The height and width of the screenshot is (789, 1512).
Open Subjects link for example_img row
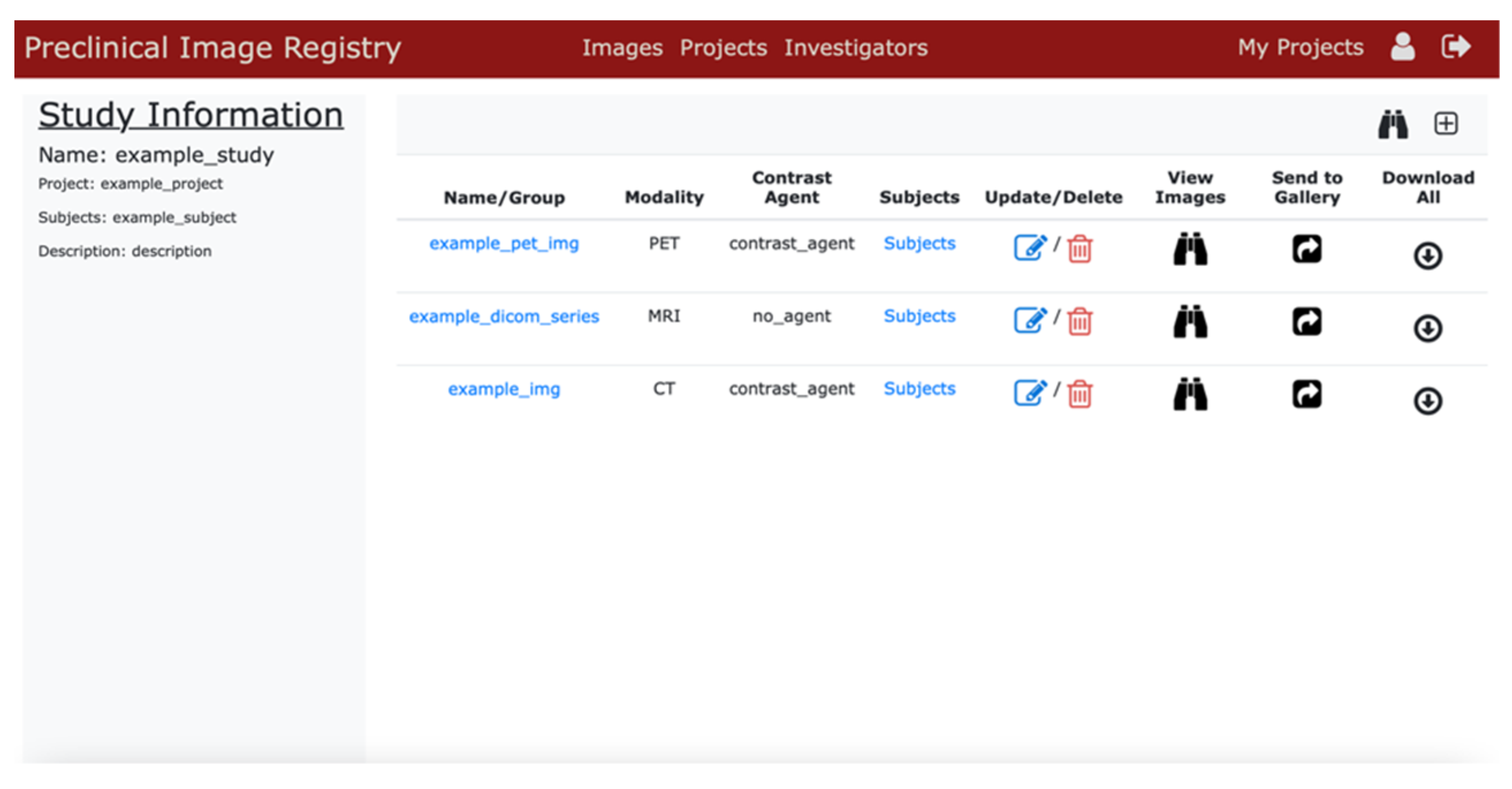919,388
